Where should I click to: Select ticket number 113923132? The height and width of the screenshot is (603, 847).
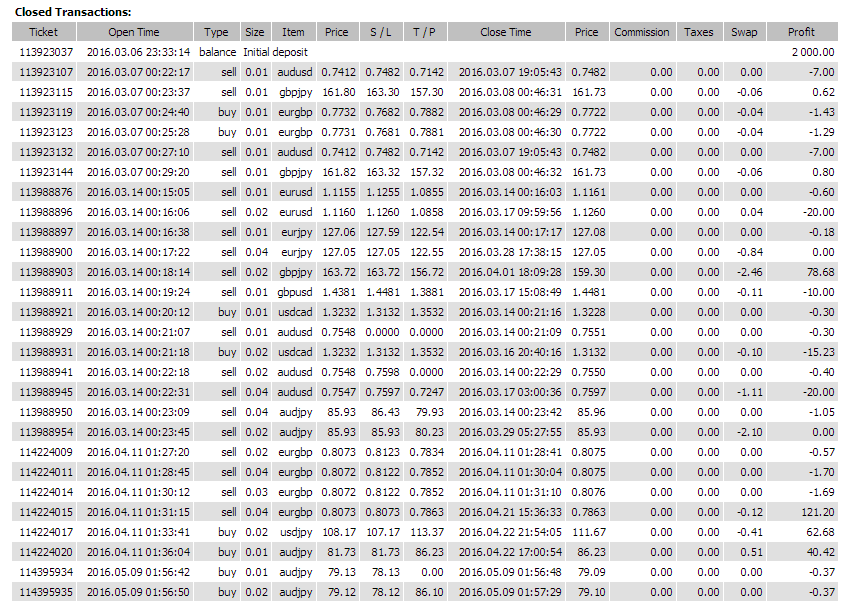coord(46,152)
